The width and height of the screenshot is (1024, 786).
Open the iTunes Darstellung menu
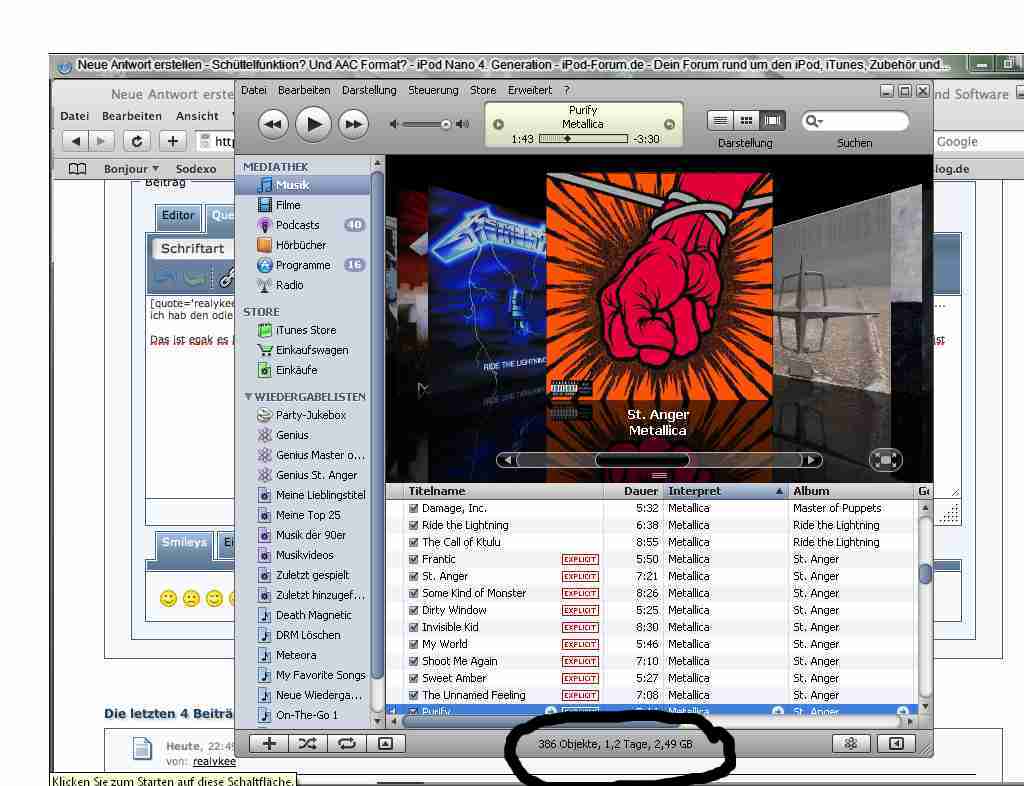369,90
